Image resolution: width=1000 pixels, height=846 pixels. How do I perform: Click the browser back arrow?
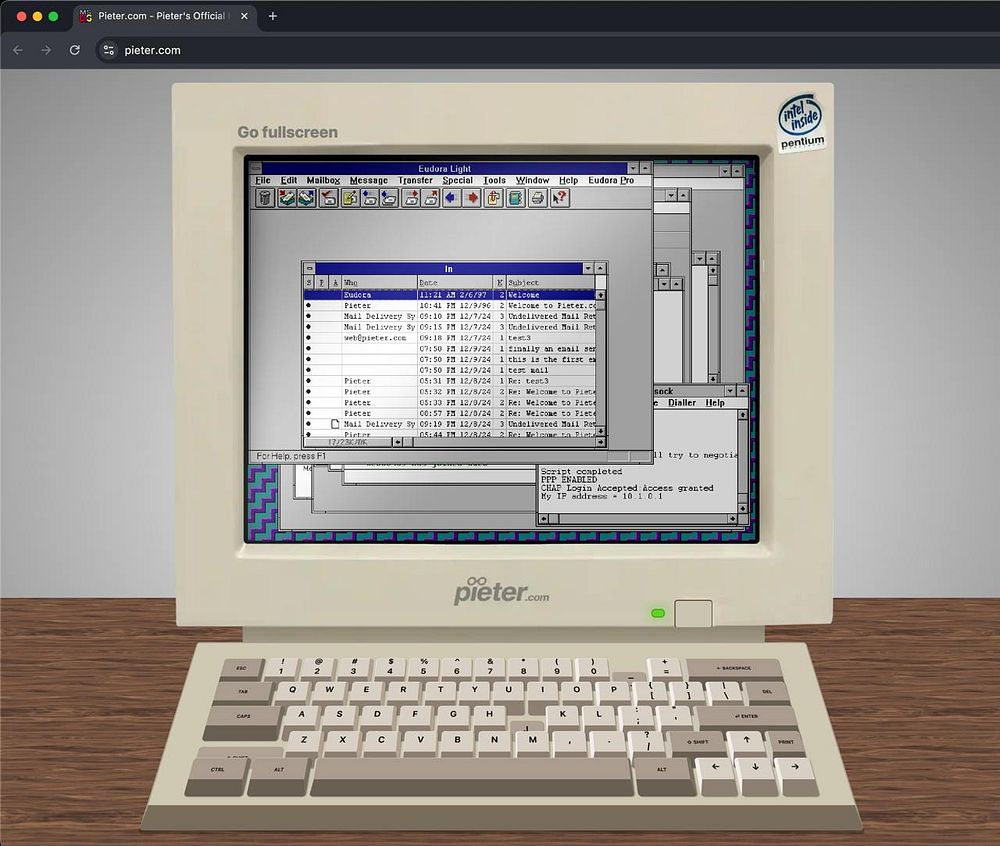pos(18,50)
